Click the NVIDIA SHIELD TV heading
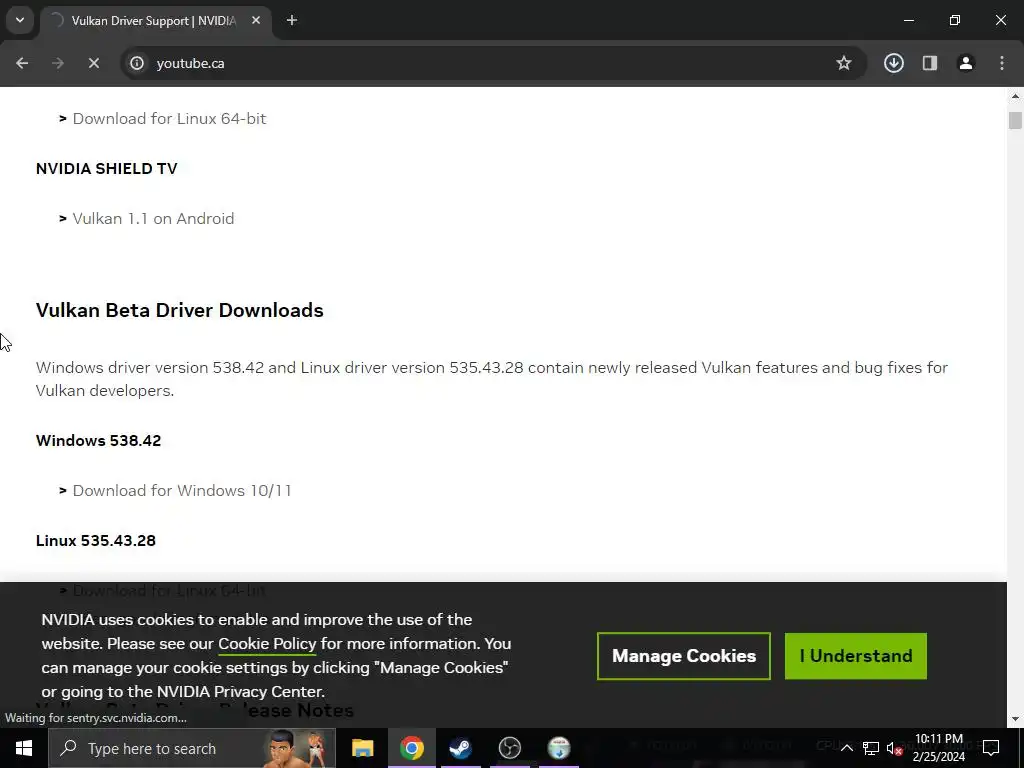 pos(106,168)
